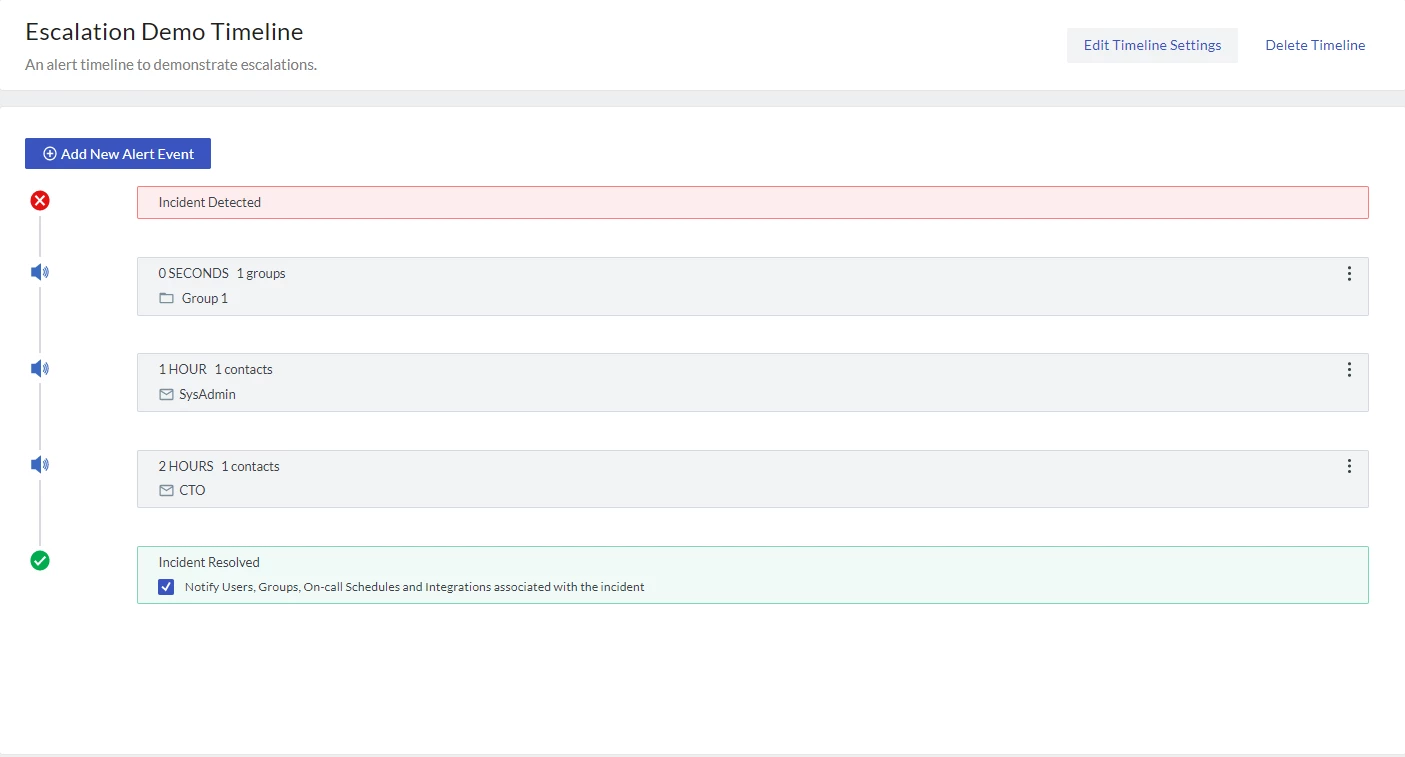Open the three-dot menu for 0 SECONDS event
This screenshot has width=1405, height=757.
point(1349,273)
